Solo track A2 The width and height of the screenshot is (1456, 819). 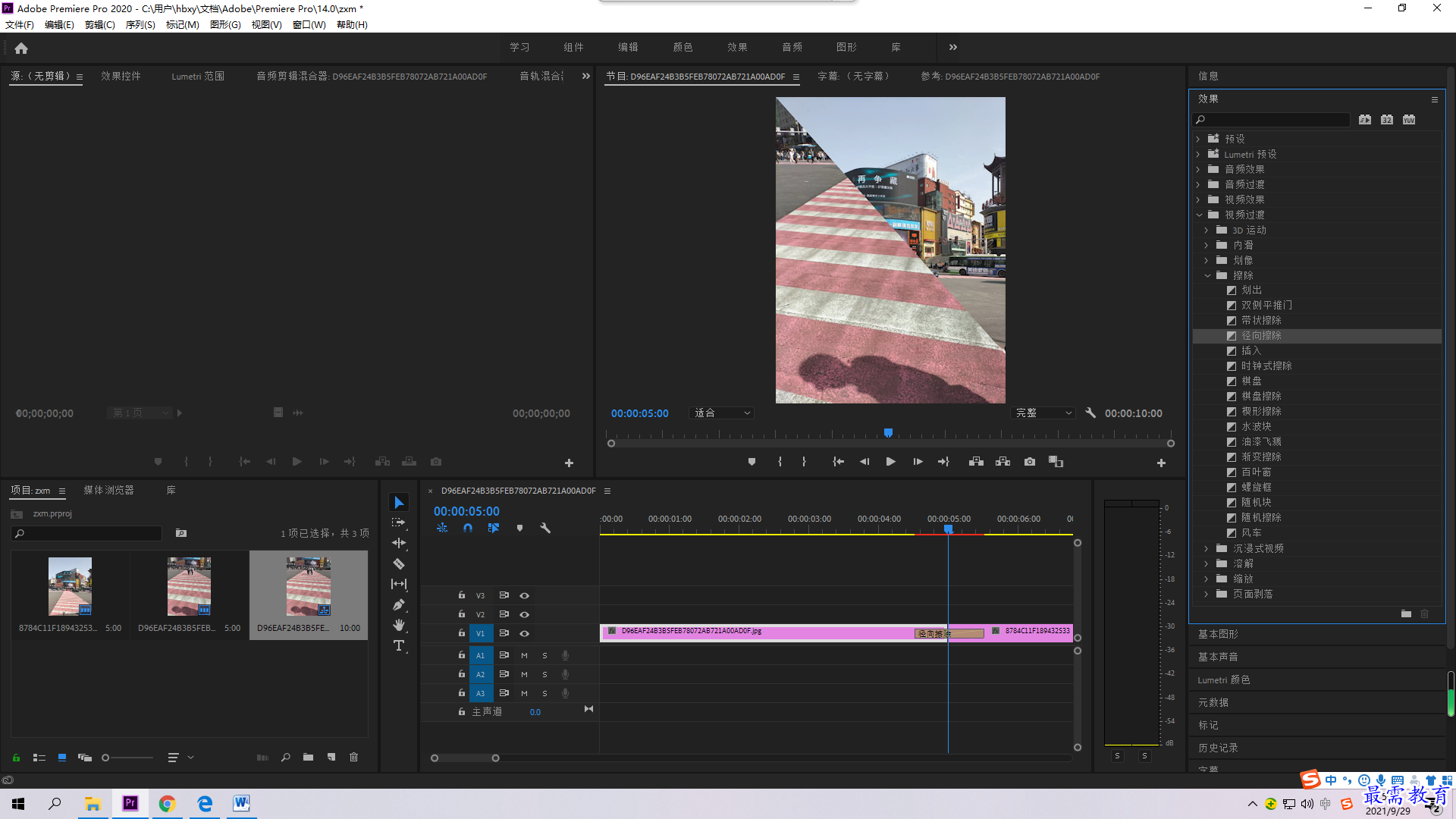click(x=544, y=674)
